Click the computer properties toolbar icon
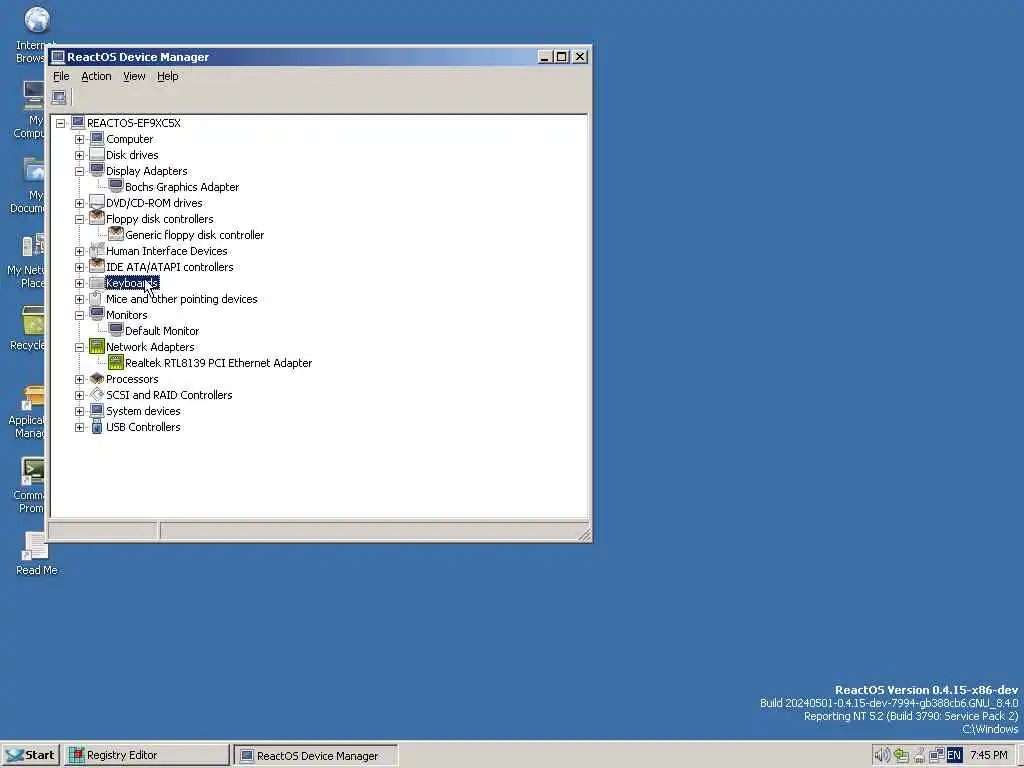This screenshot has height=768, width=1024. click(59, 98)
